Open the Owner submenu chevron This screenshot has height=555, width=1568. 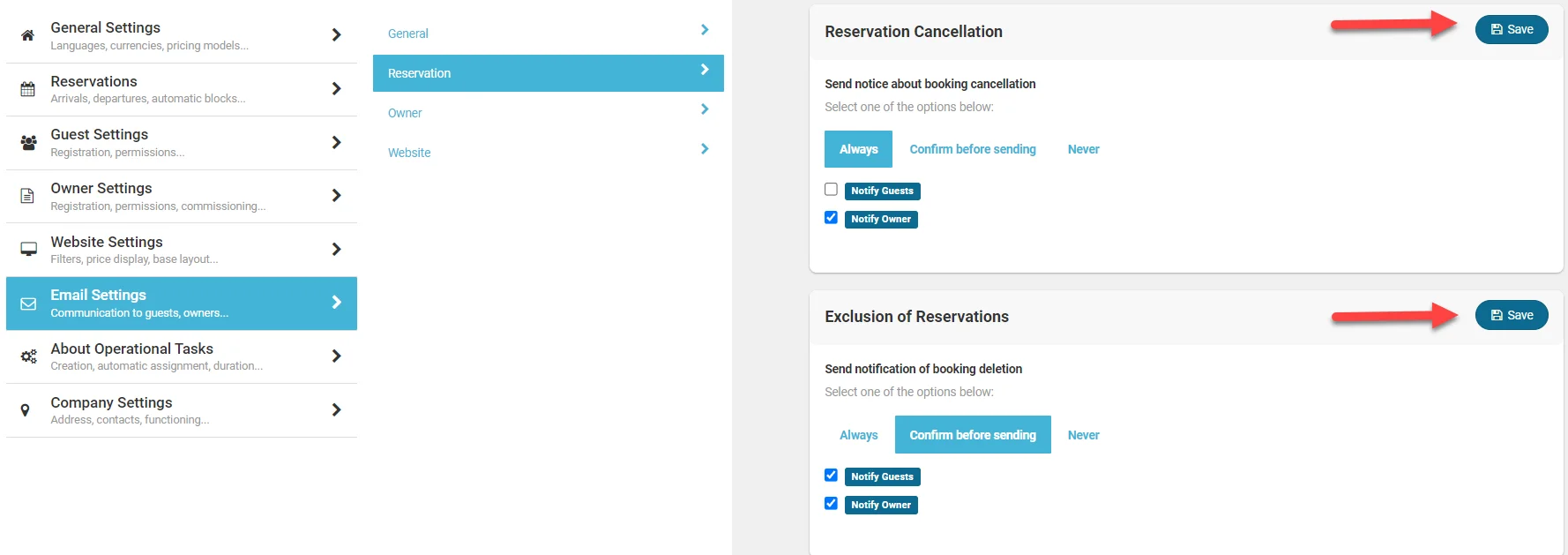coord(705,109)
